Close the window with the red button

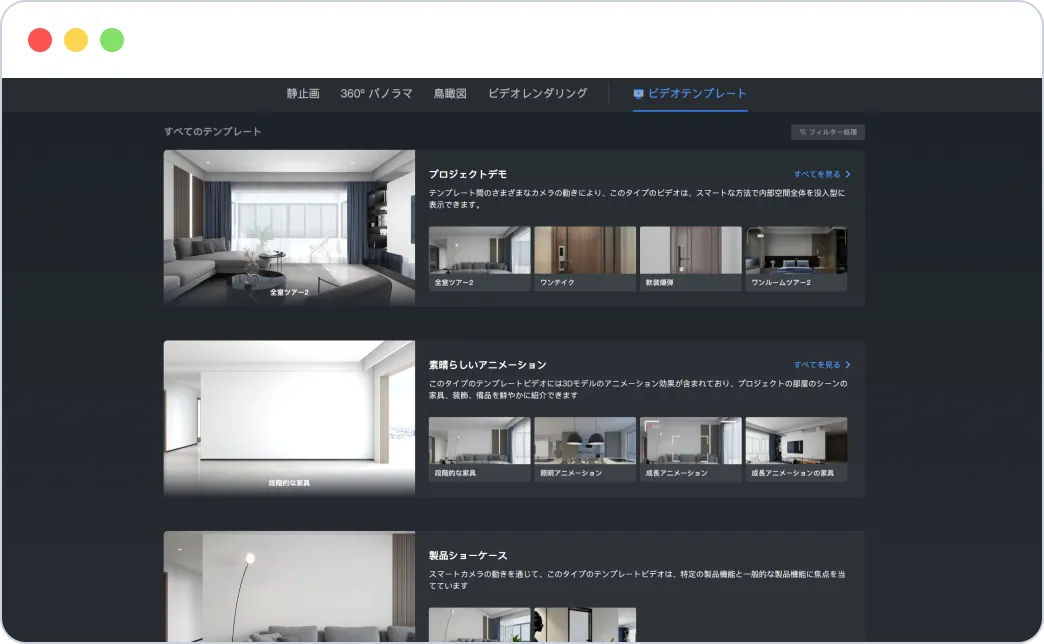pos(40,40)
